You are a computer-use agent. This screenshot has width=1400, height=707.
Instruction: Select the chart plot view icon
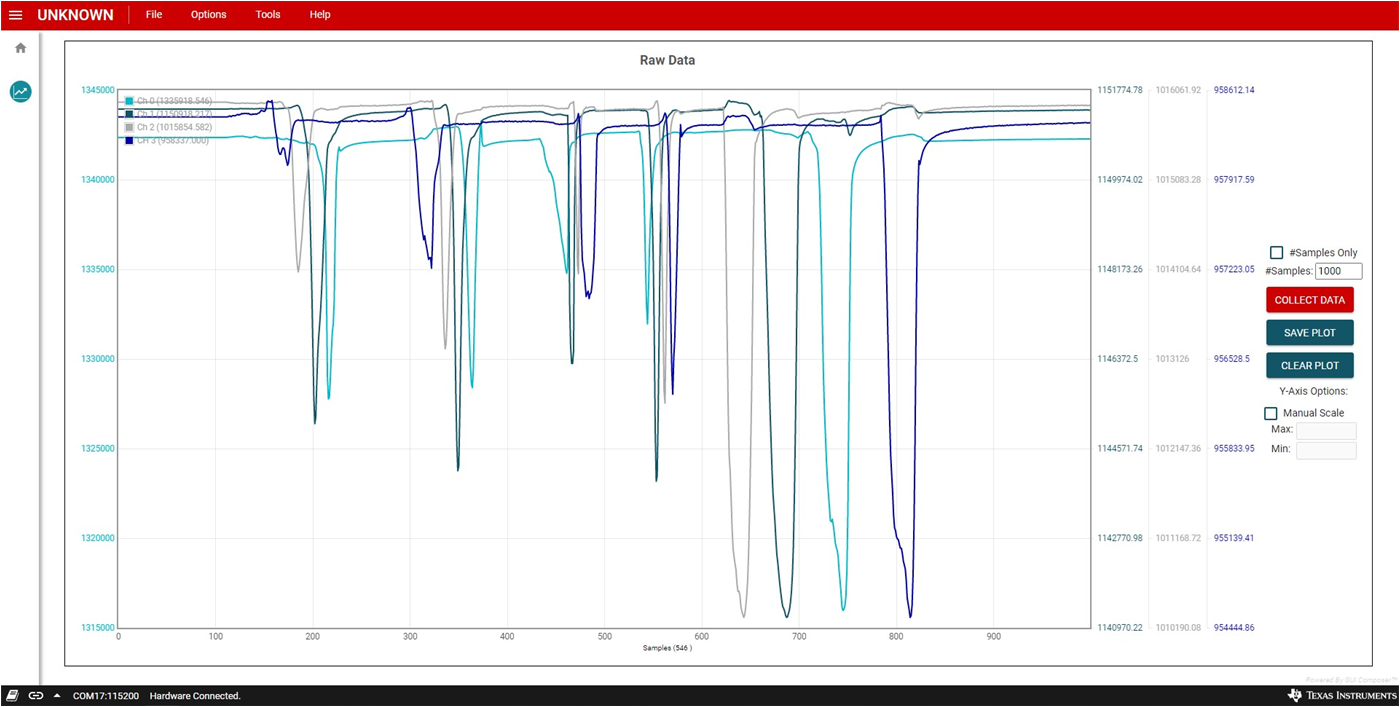(x=20, y=92)
